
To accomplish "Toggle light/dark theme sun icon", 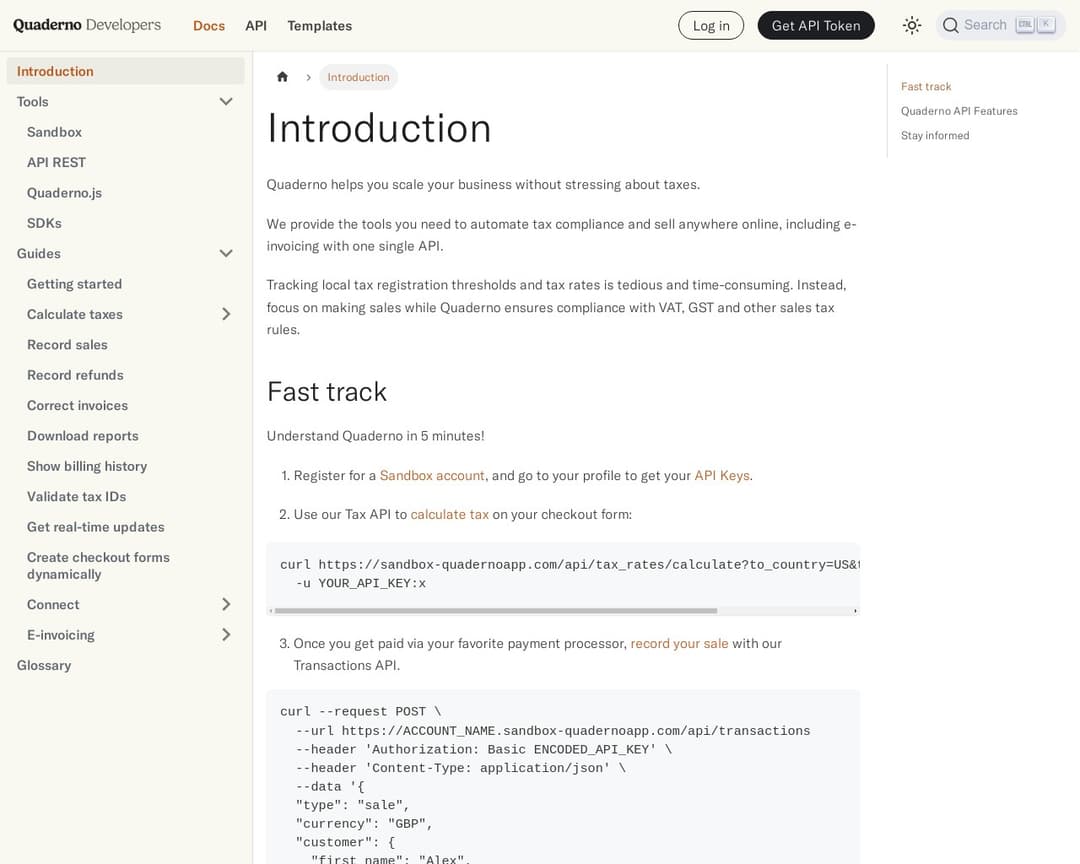I will coord(911,25).
